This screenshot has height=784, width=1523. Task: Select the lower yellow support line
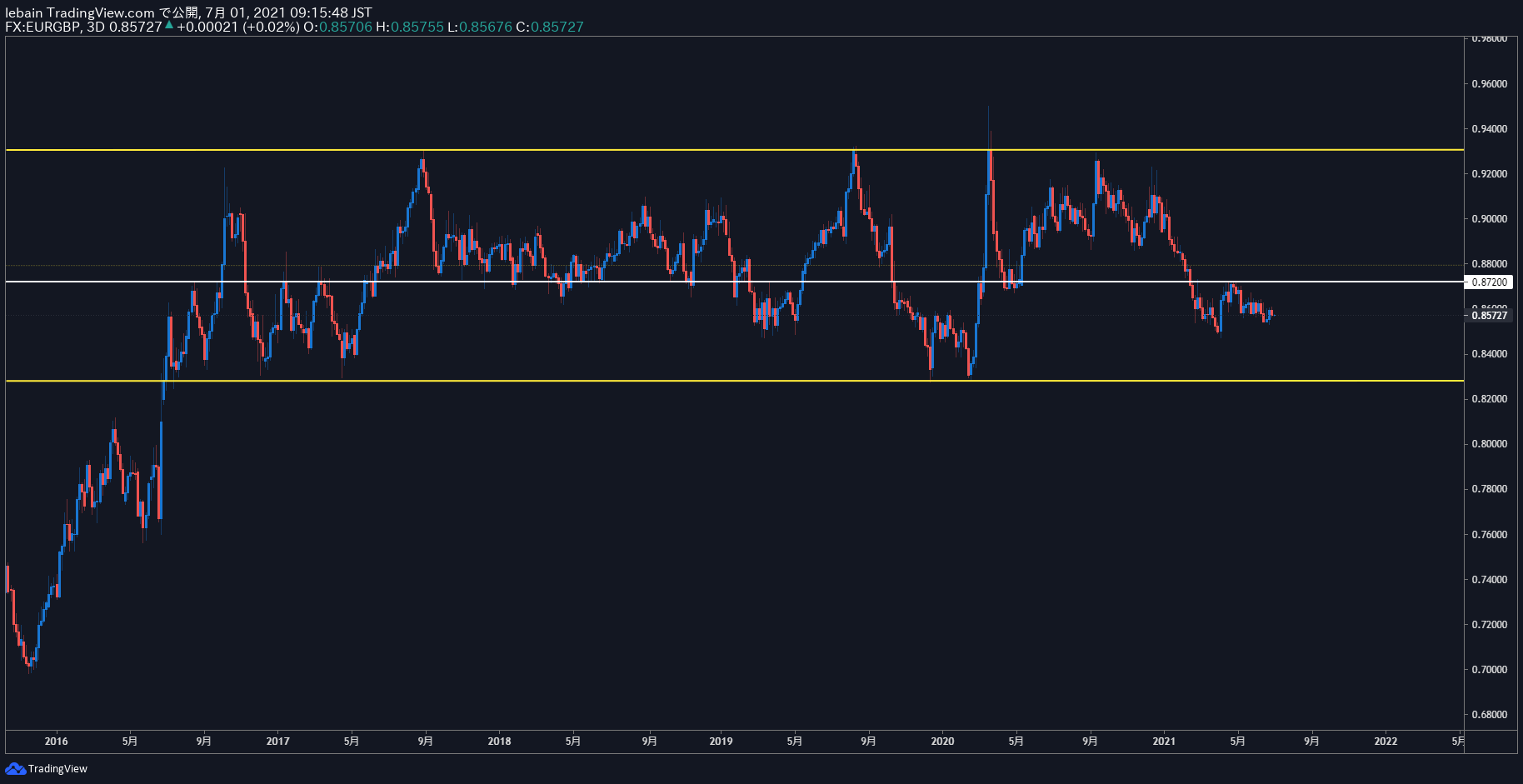click(734, 381)
